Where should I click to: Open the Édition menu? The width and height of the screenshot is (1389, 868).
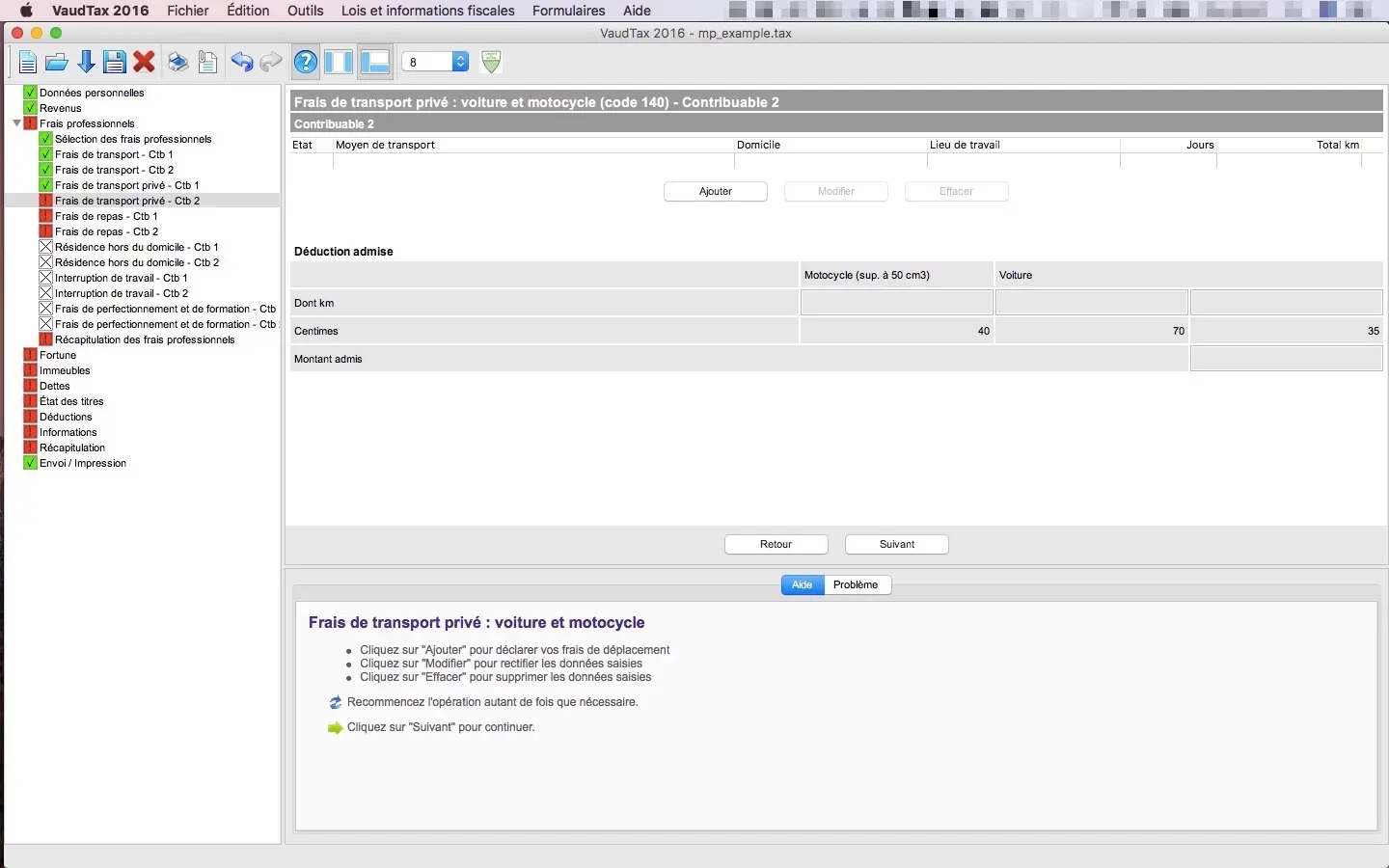(x=248, y=11)
